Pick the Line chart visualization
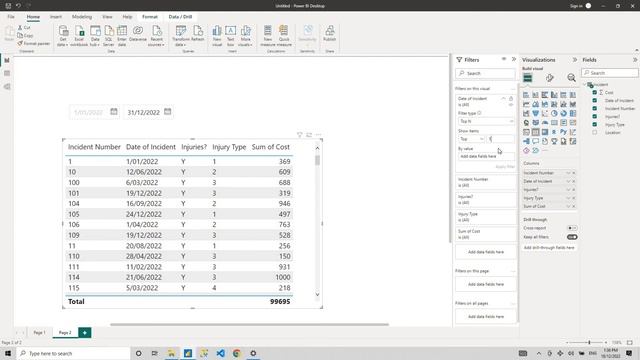The height and width of the screenshot is (360, 640). (526, 104)
